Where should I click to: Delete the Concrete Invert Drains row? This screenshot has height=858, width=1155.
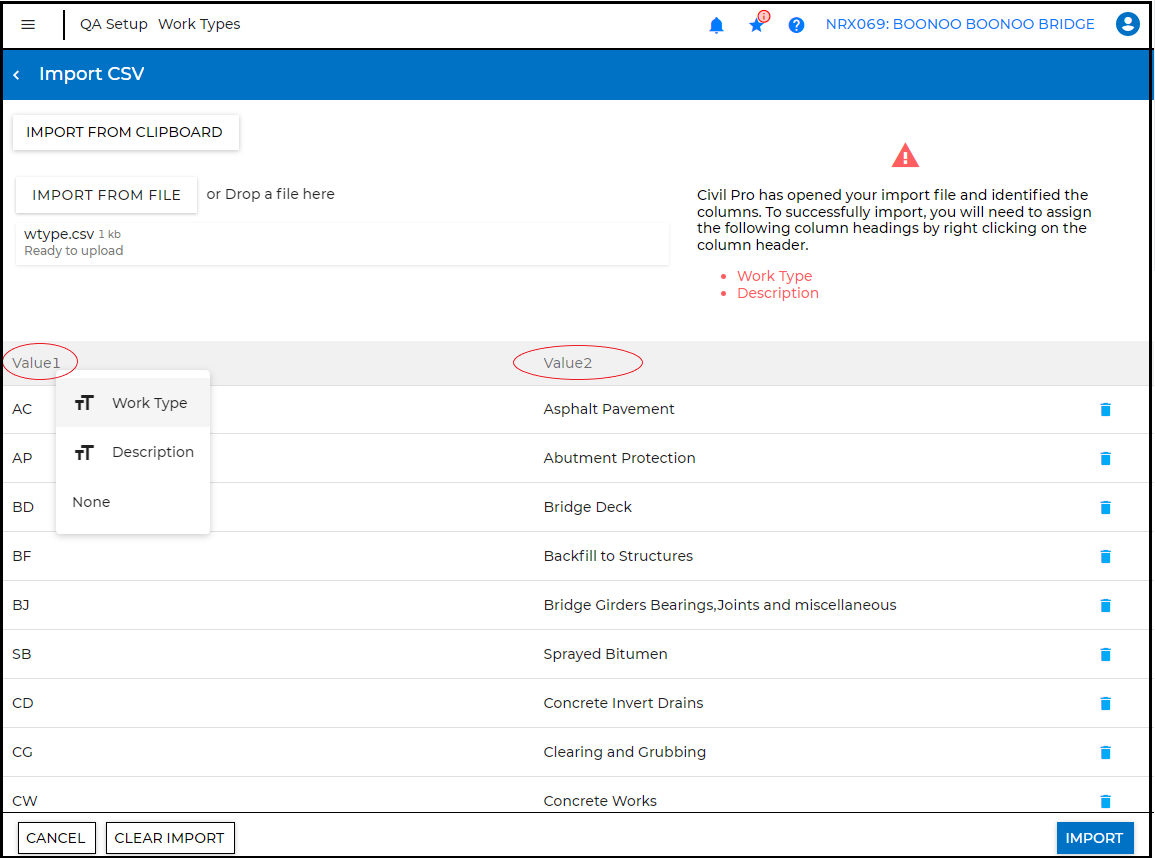tap(1106, 703)
